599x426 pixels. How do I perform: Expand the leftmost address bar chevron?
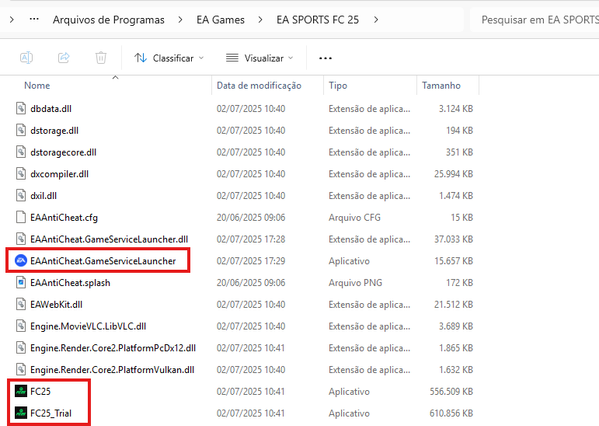[12, 19]
